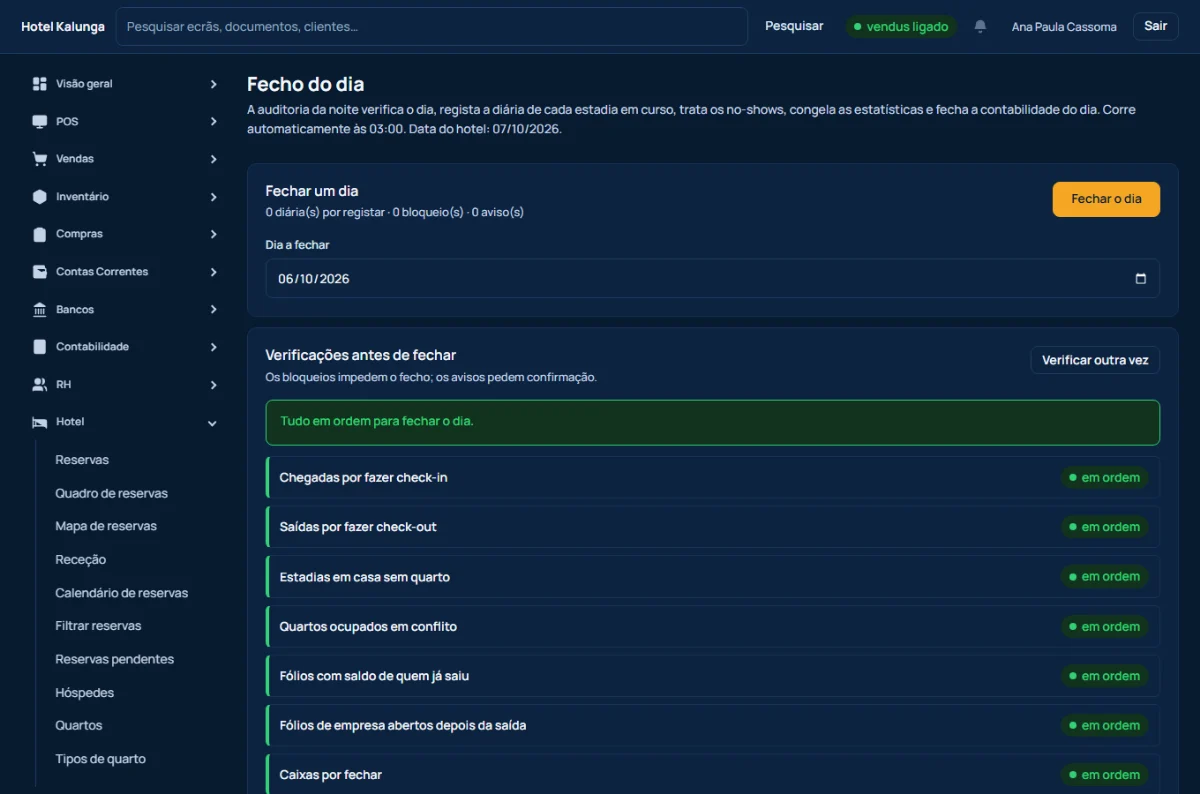Screen dimensions: 1200x794
Task: Click the RH people icon
Action: pyautogui.click(x=39, y=385)
